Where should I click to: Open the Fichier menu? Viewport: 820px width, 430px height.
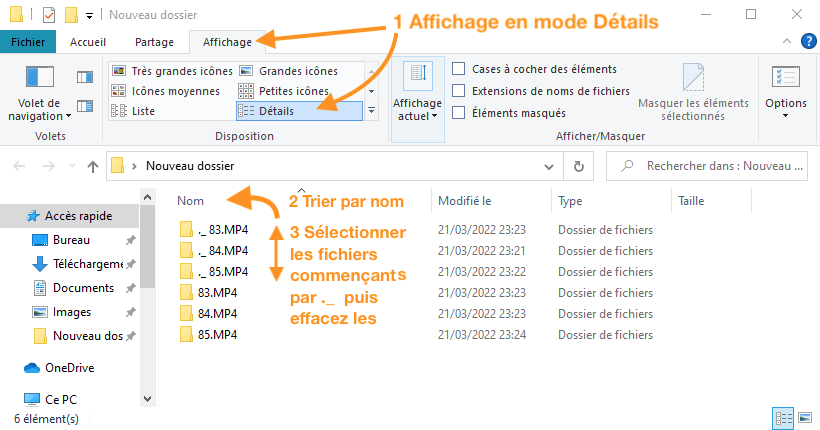click(x=28, y=42)
